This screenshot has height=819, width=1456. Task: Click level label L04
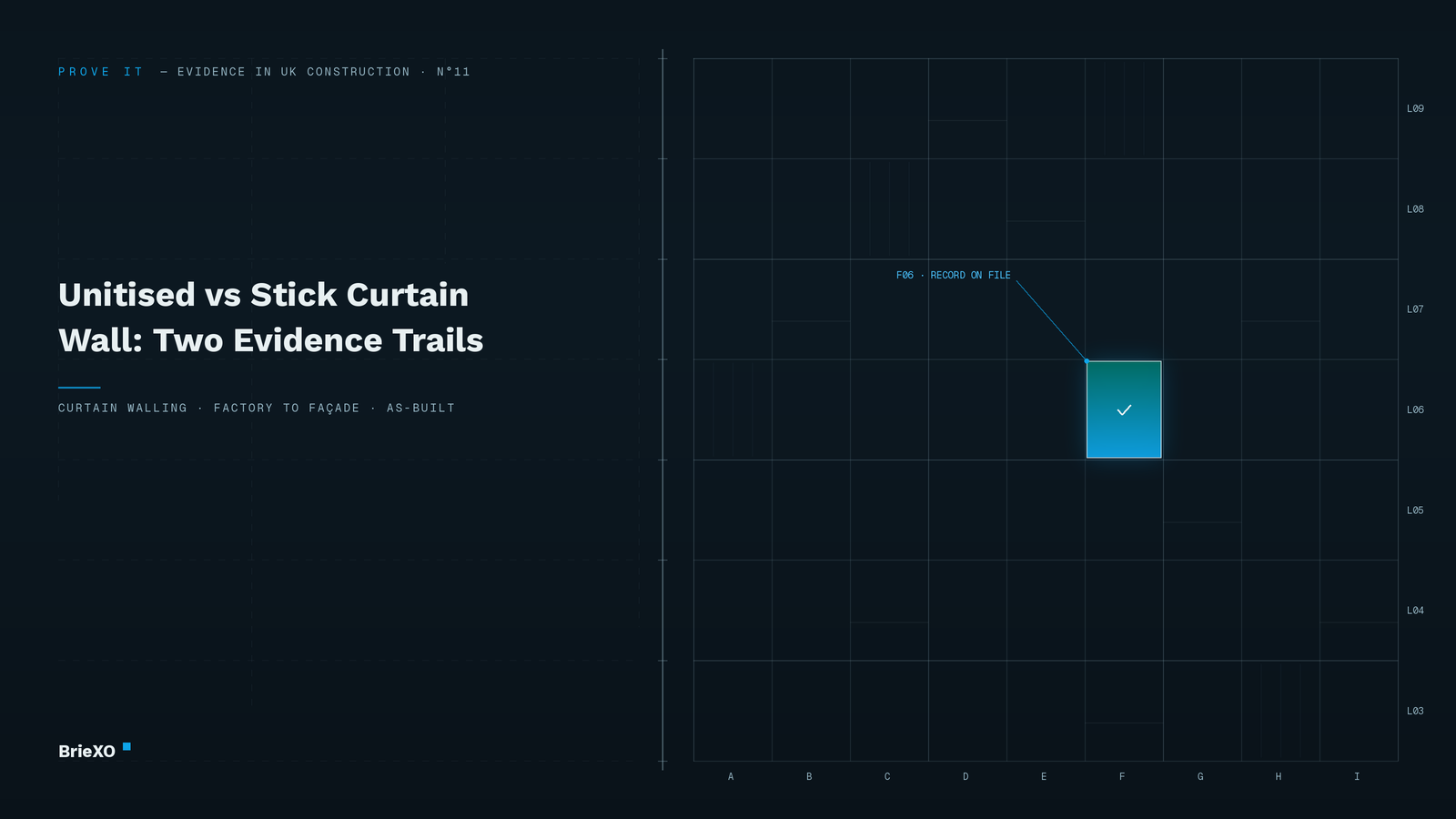tap(1415, 611)
